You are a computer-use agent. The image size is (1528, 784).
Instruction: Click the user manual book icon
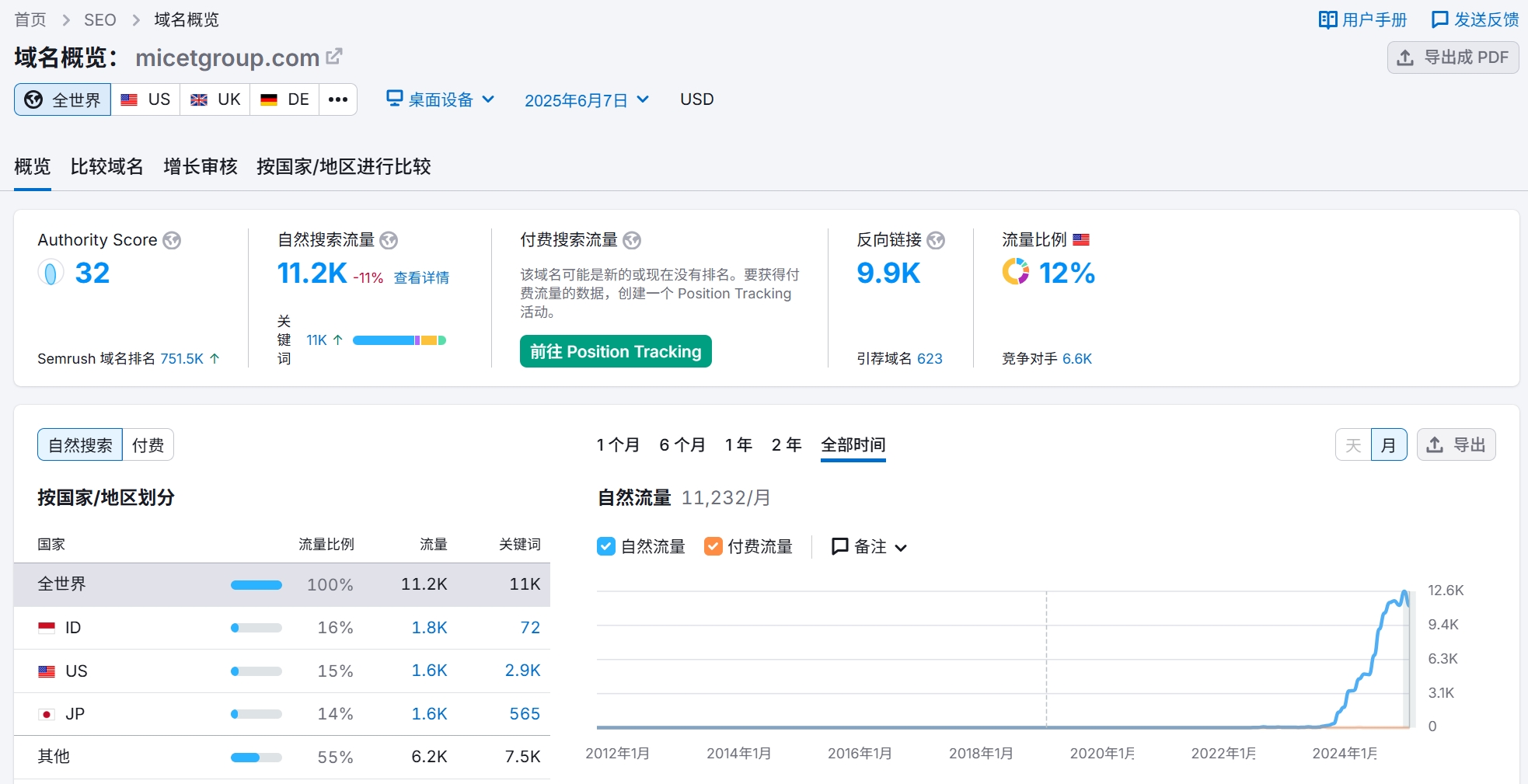pos(1327,19)
